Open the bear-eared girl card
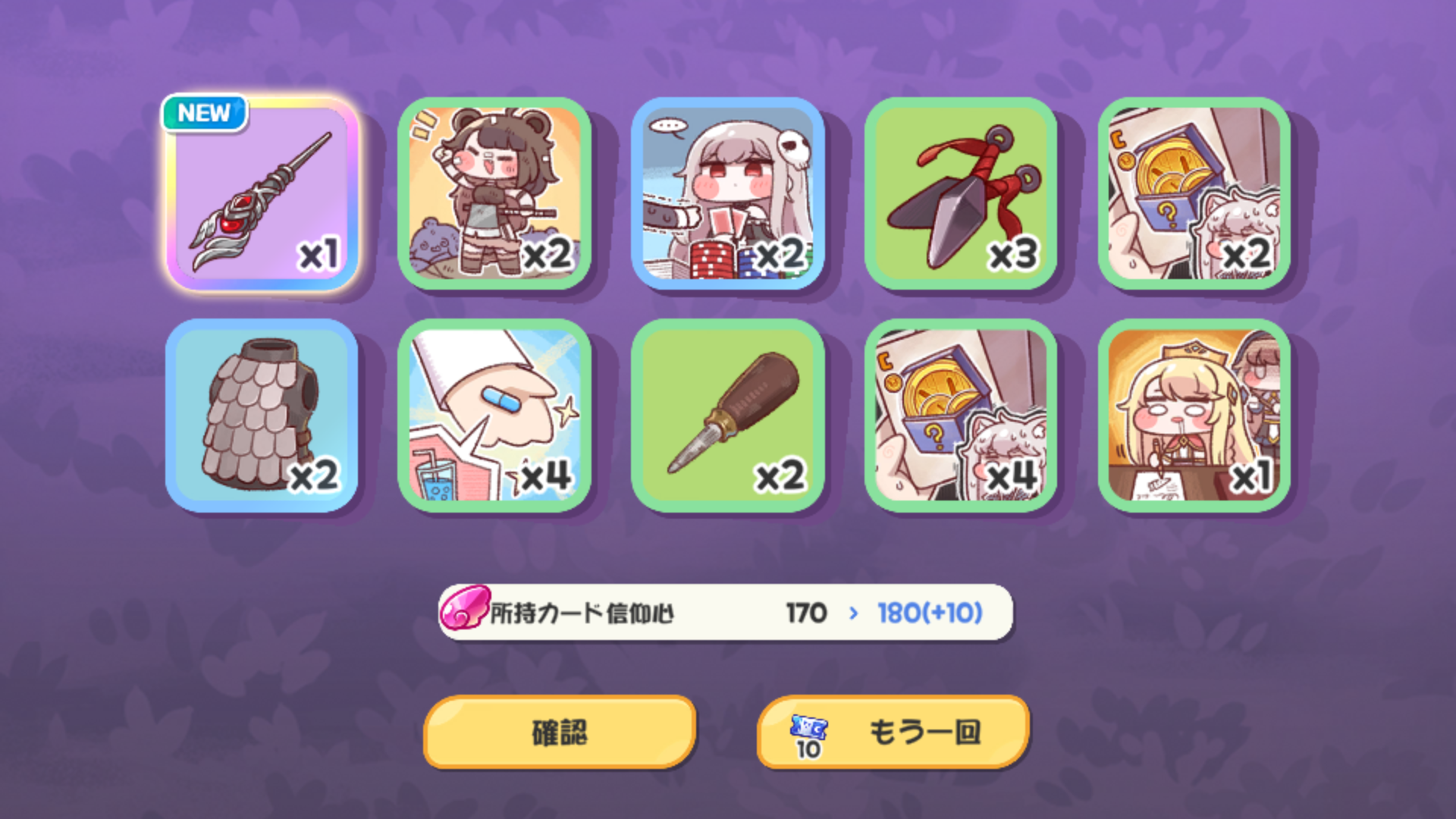The height and width of the screenshot is (819, 1456). 494,193
